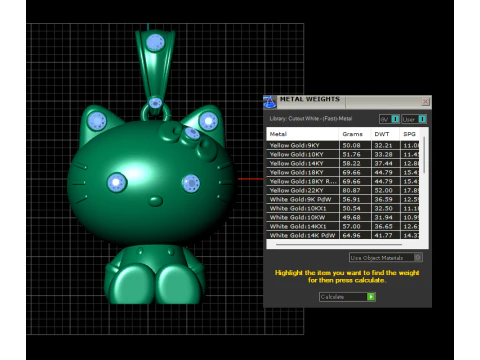The height and width of the screenshot is (360, 480).
Task: Select the kitty's right eye gem
Action: tap(191, 183)
